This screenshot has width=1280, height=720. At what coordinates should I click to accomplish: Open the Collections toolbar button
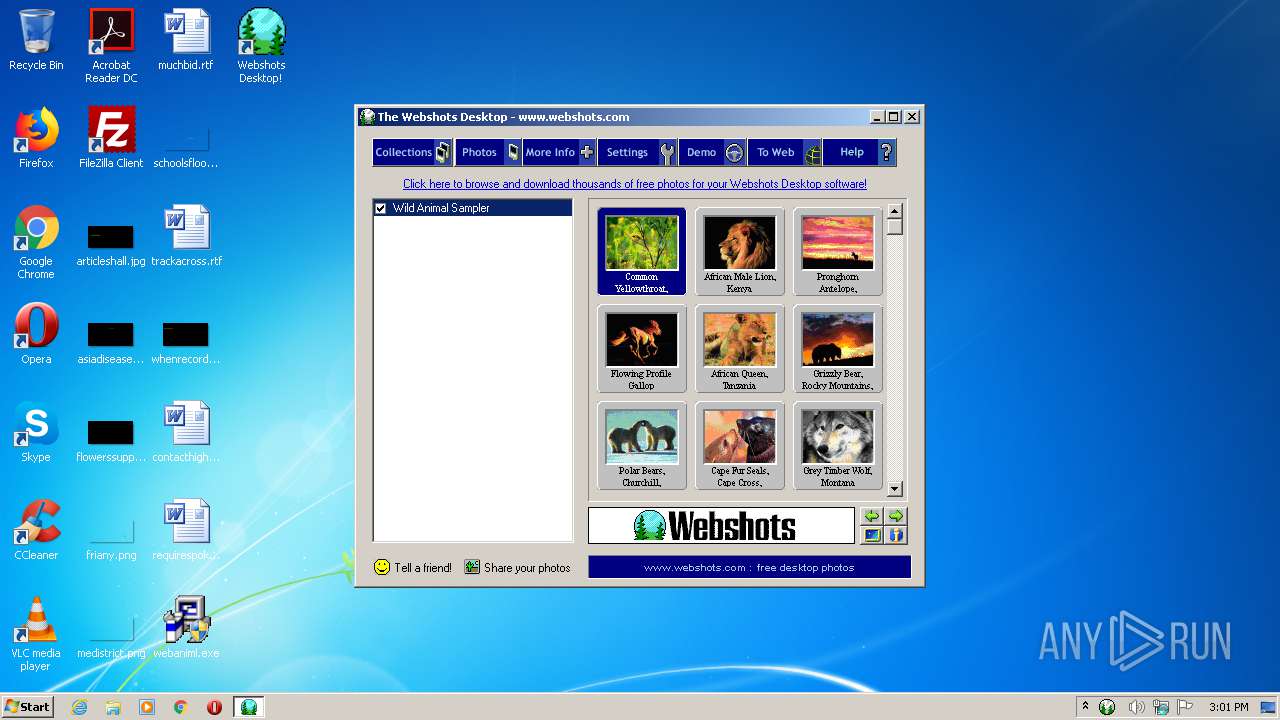[413, 152]
